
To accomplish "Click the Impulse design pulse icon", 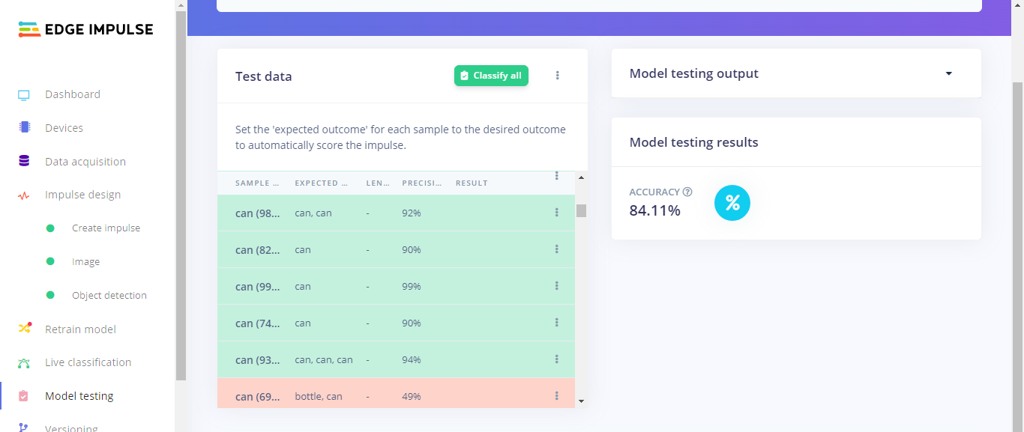I will coord(24,195).
